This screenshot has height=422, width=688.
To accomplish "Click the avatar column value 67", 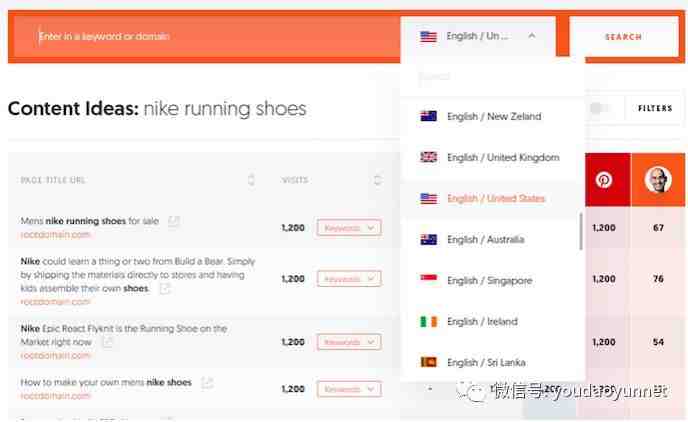I will (658, 228).
